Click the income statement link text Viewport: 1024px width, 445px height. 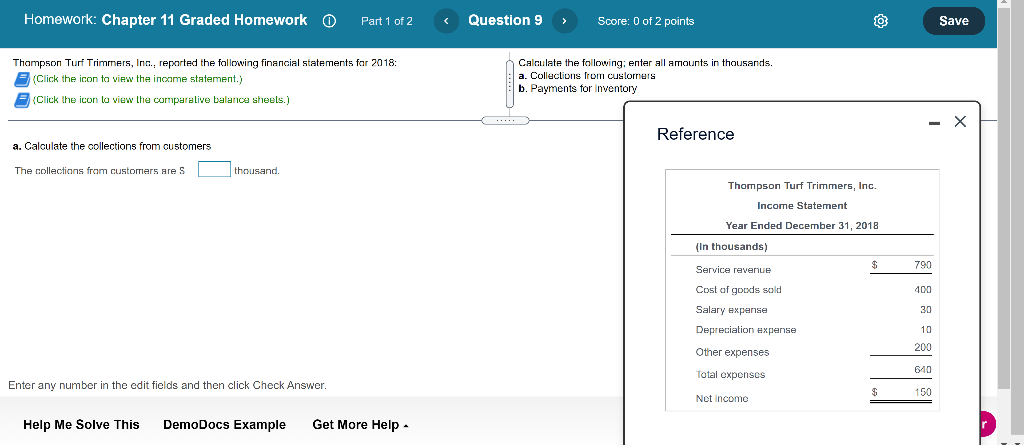tap(138, 79)
